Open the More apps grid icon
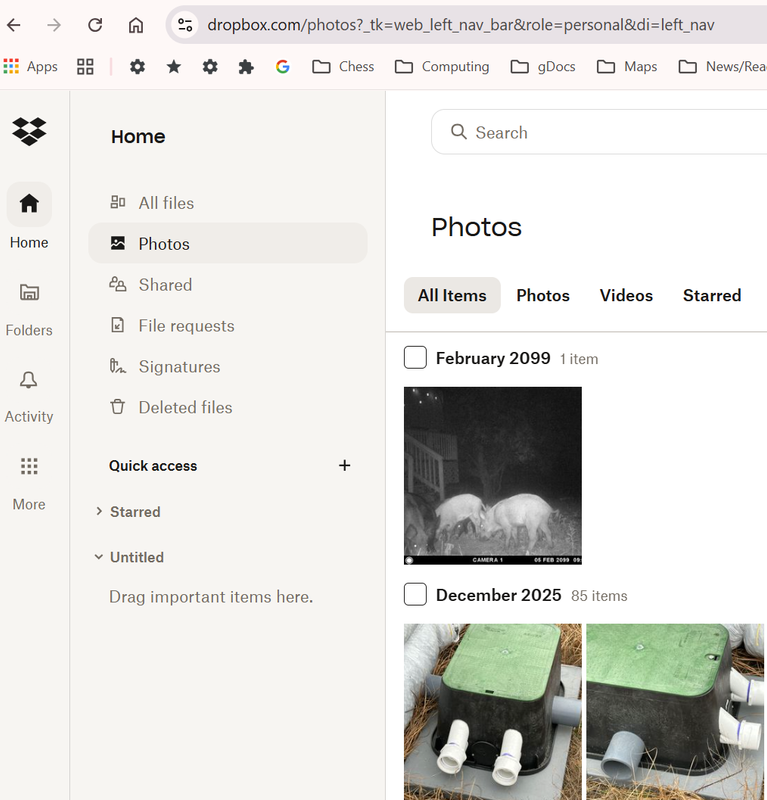Image resolution: width=767 pixels, height=800 pixels. [29, 467]
